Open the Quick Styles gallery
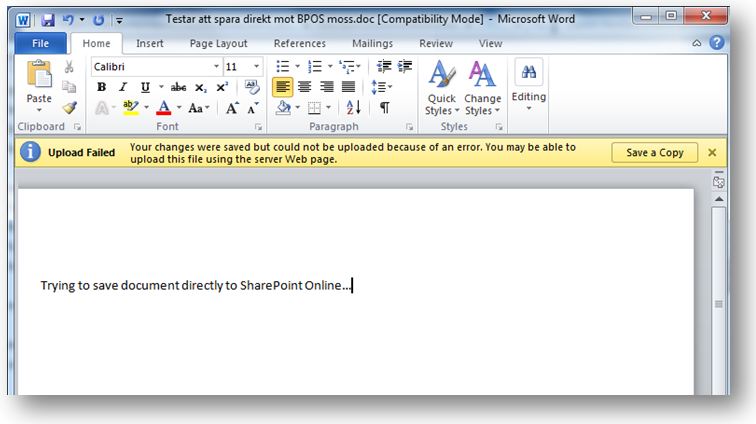 click(442, 87)
